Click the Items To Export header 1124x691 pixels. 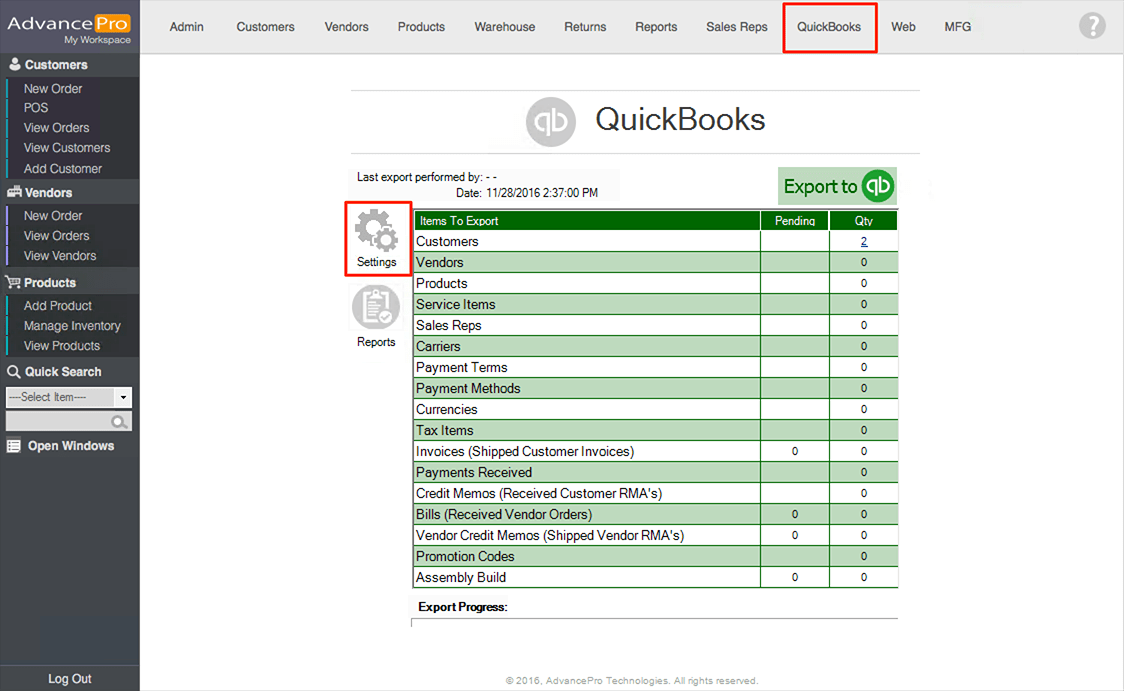click(587, 221)
